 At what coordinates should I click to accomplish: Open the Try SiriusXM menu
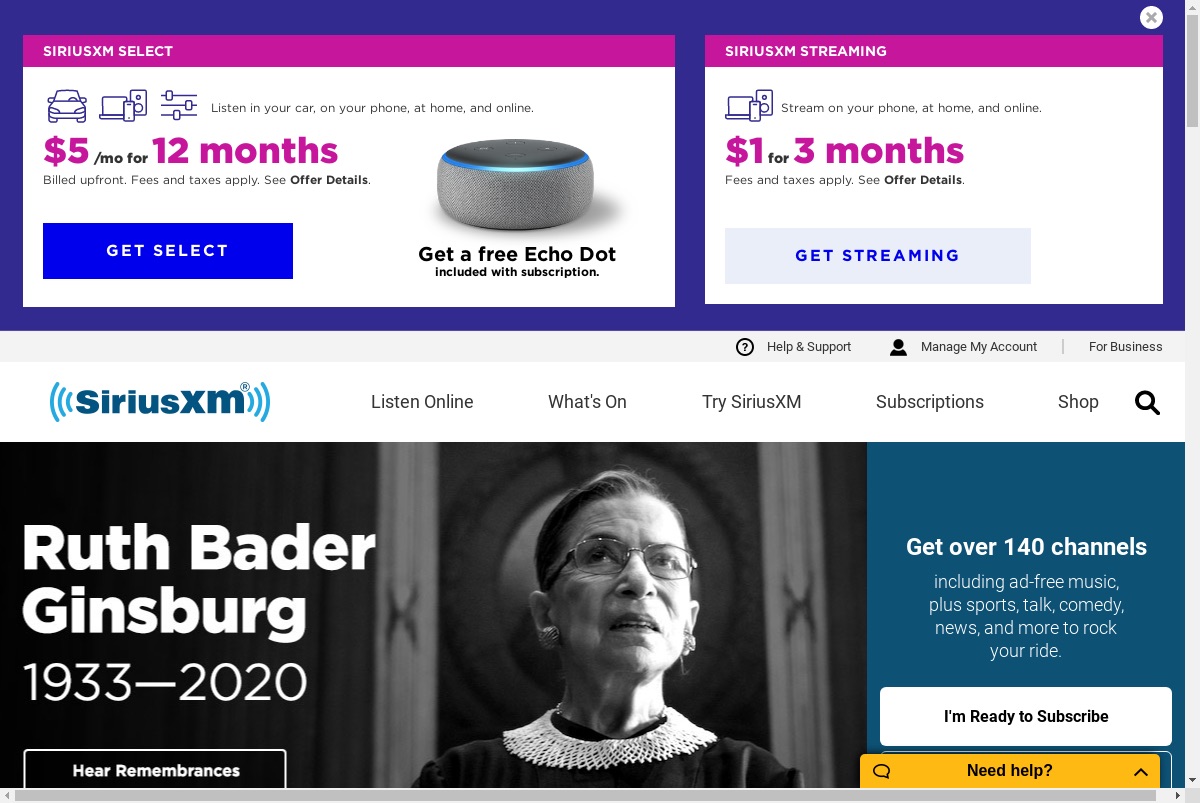coord(752,402)
